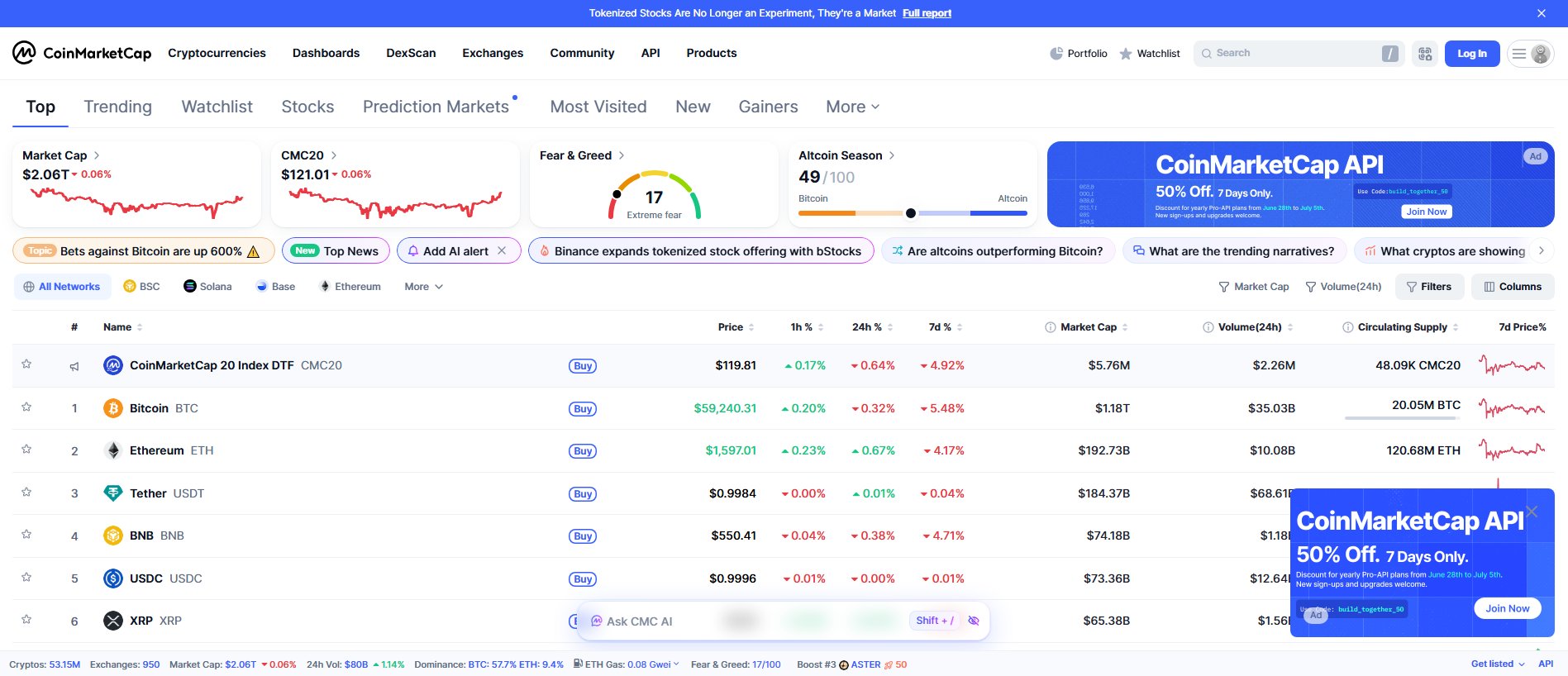
Task: Open the Market Cap card chevron
Action: [97, 155]
